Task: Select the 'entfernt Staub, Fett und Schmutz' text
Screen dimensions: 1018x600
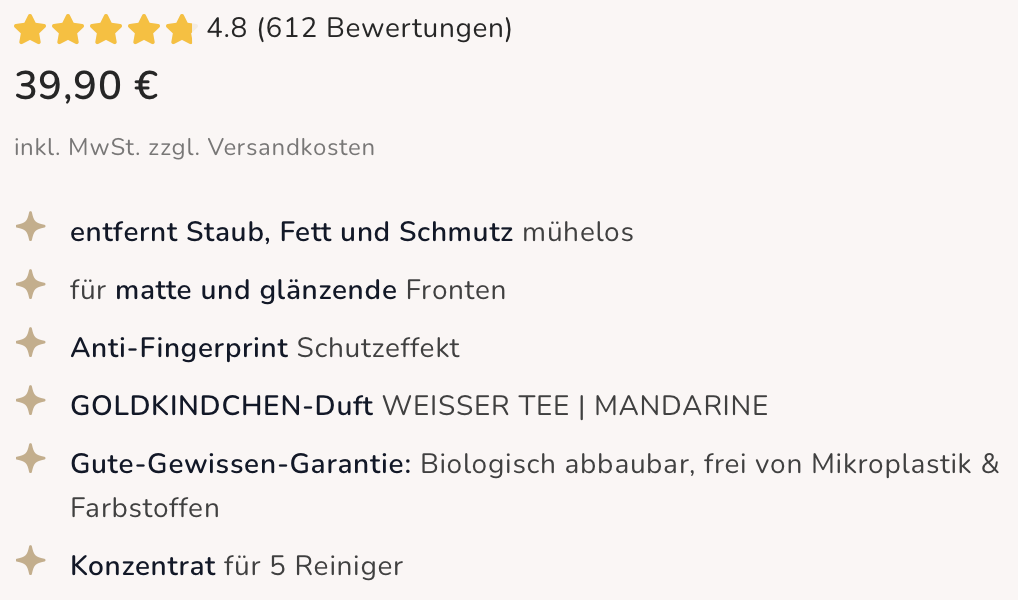Action: pos(292,232)
